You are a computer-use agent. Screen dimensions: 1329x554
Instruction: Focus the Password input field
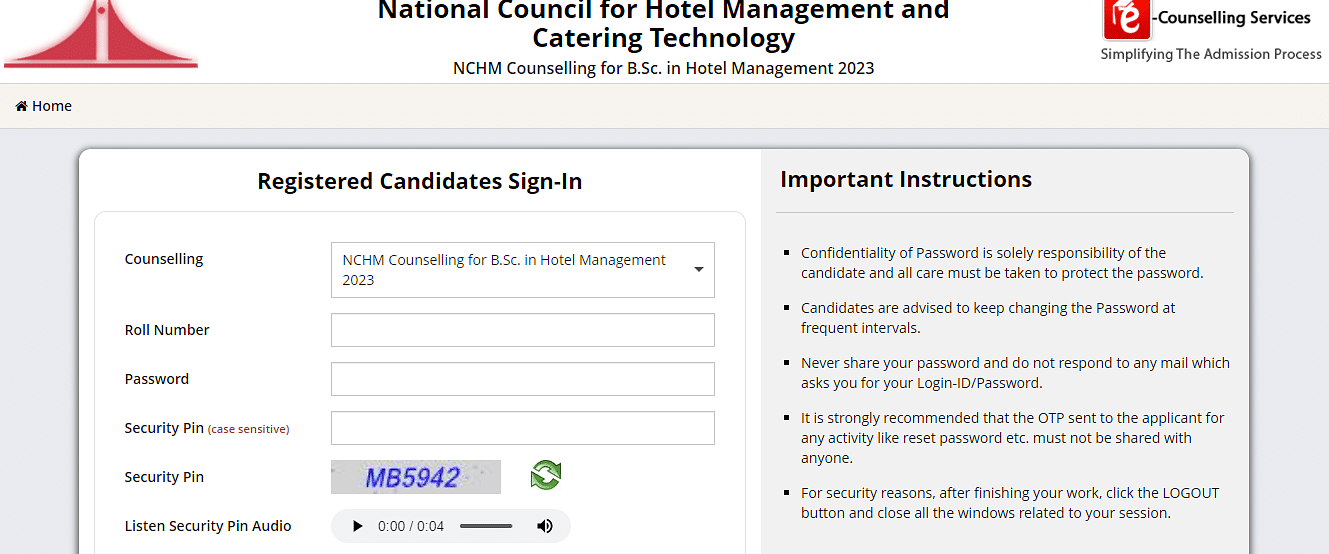pos(523,379)
